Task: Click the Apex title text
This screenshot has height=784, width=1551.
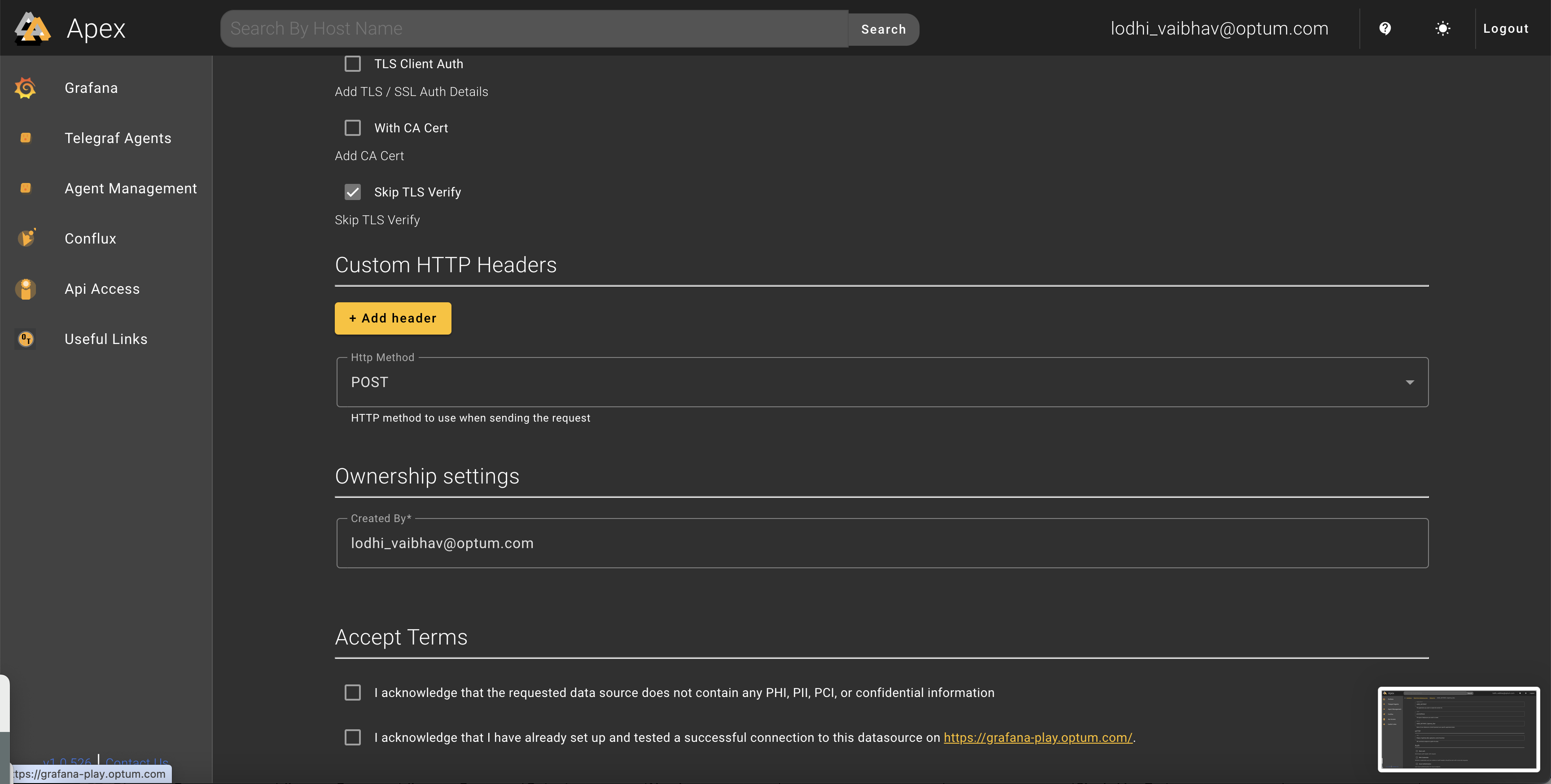Action: 96,28
